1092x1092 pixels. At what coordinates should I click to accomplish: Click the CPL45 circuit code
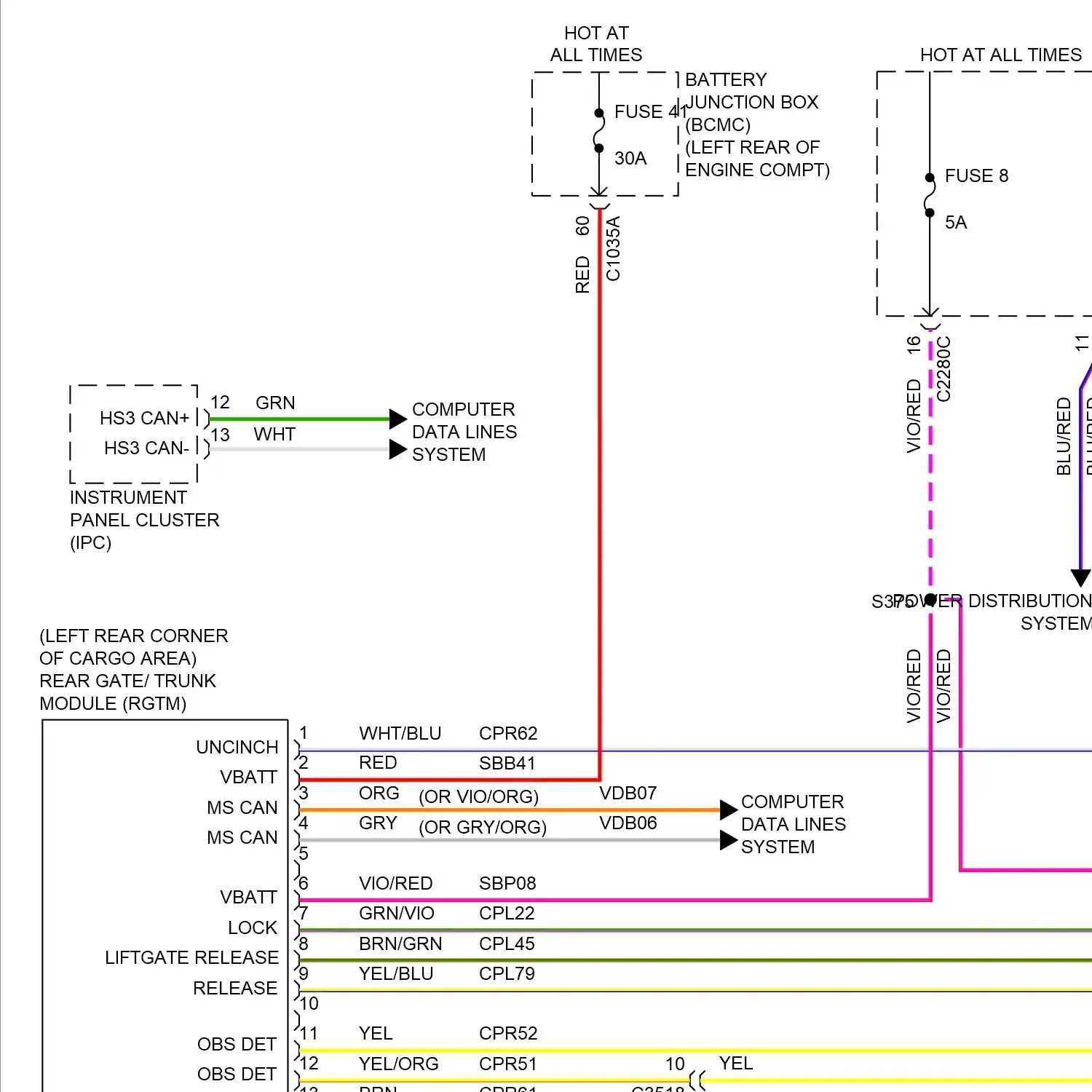point(507,943)
